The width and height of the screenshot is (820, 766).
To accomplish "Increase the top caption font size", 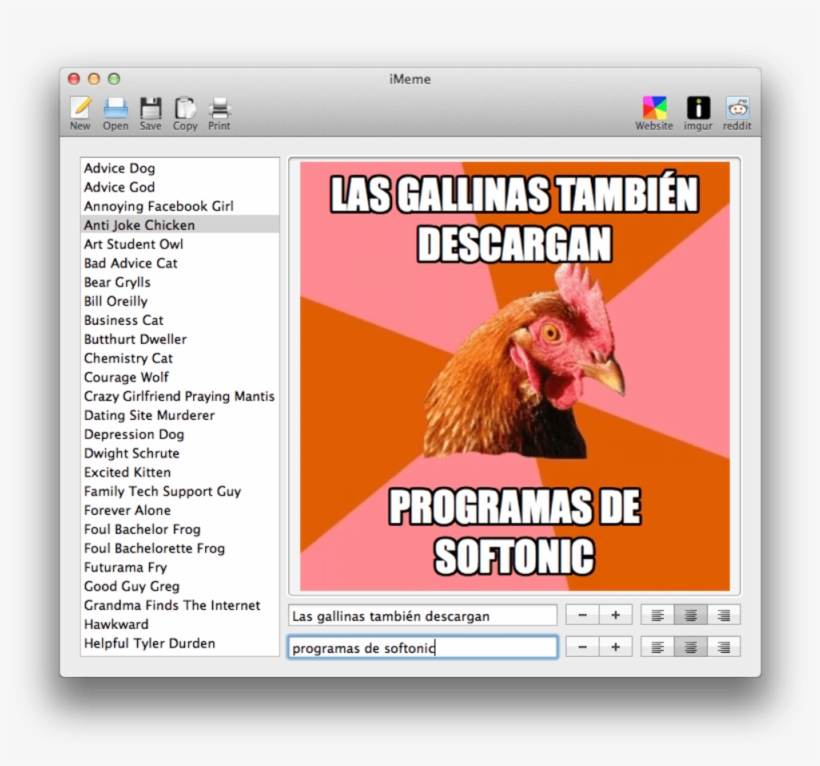I will (x=615, y=614).
